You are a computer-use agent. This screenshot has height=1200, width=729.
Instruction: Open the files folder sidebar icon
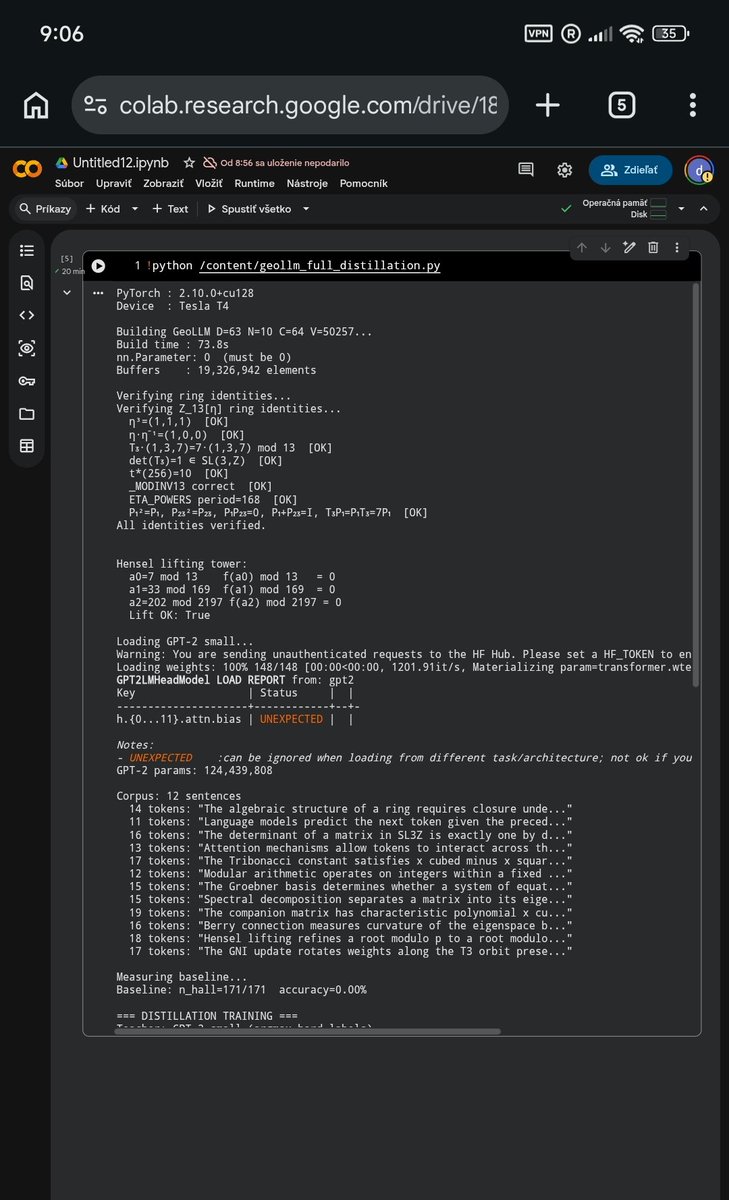click(x=27, y=414)
